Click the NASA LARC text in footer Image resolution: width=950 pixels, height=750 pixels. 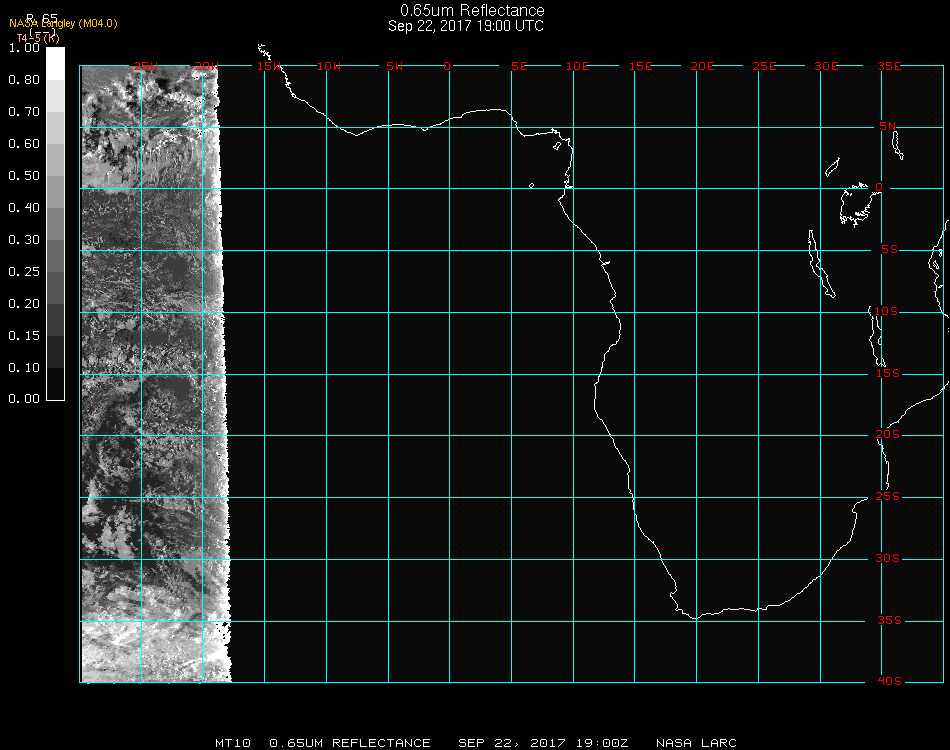pyautogui.click(x=696, y=743)
